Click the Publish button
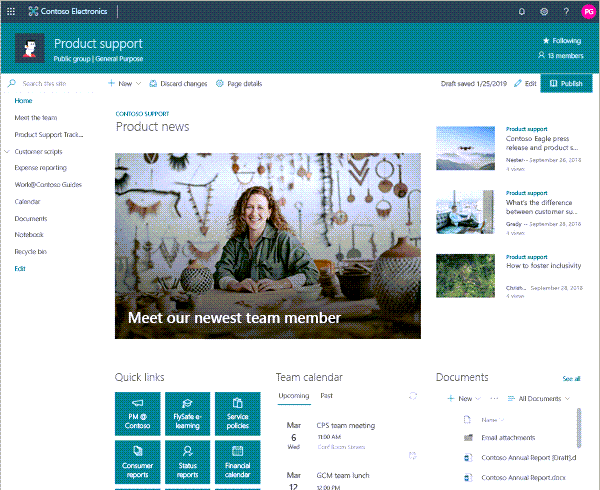The width and height of the screenshot is (600, 490). point(565,84)
